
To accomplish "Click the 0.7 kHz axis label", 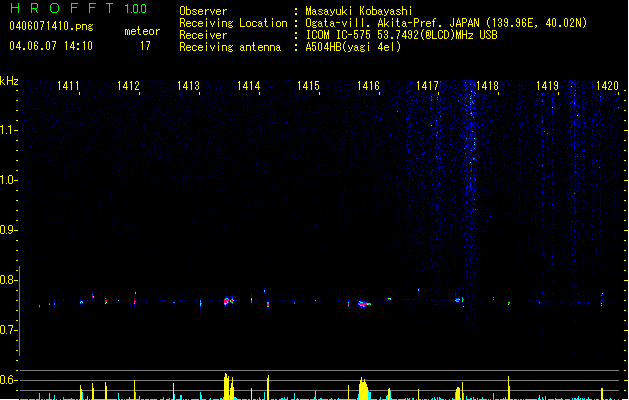I will pos(7,330).
